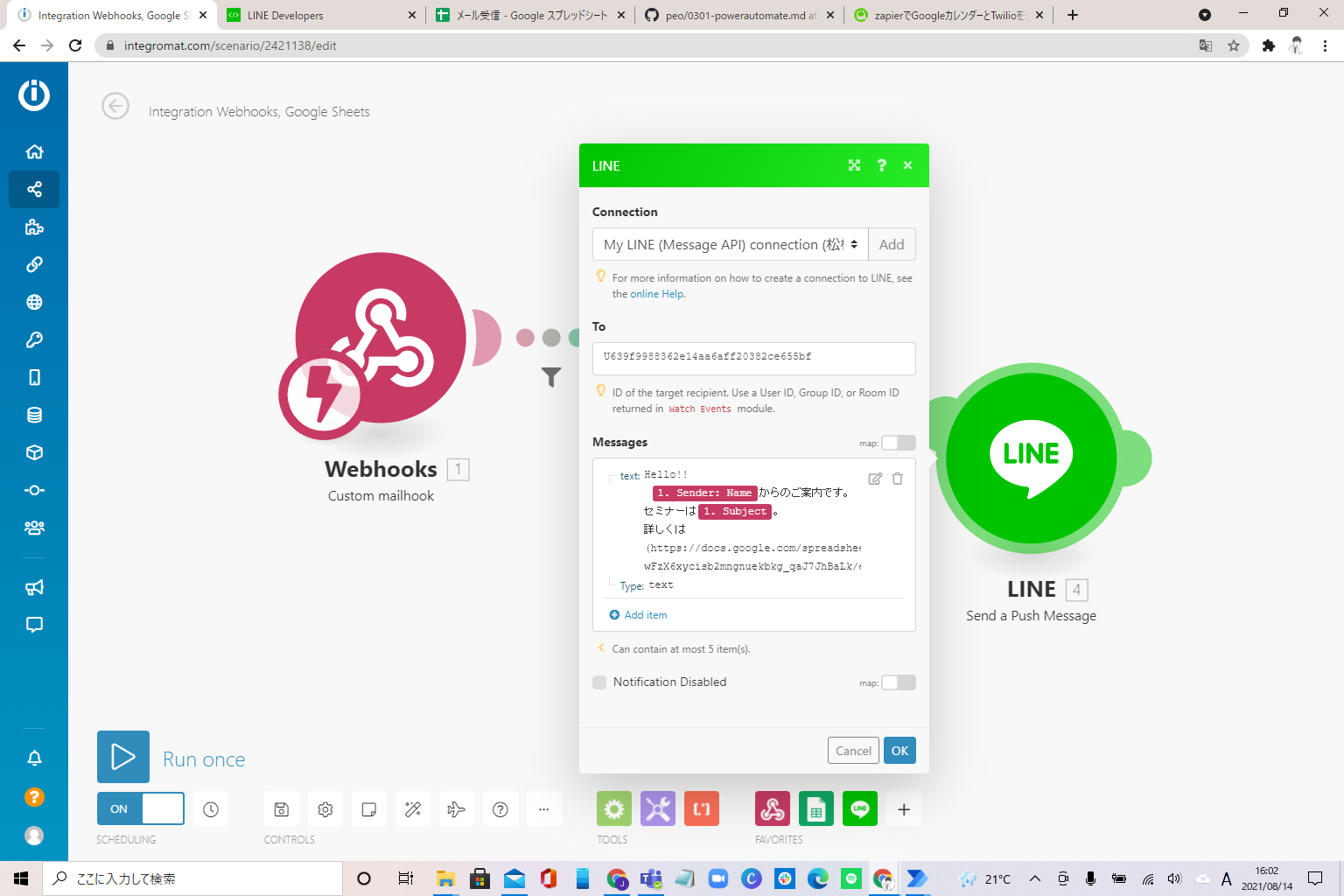Viewport: 1344px width, 896px height.
Task: Open Devices phone icon in sidebar
Action: (x=34, y=377)
